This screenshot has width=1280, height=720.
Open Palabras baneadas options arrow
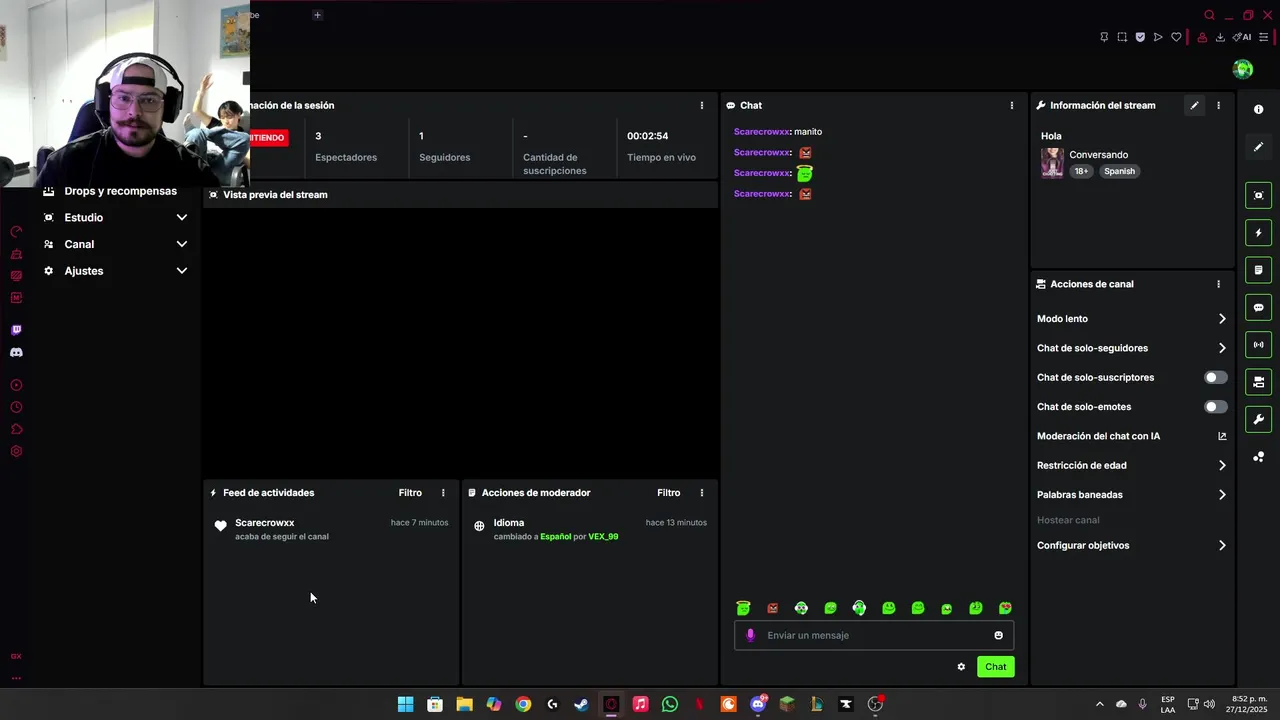pyautogui.click(x=1222, y=495)
